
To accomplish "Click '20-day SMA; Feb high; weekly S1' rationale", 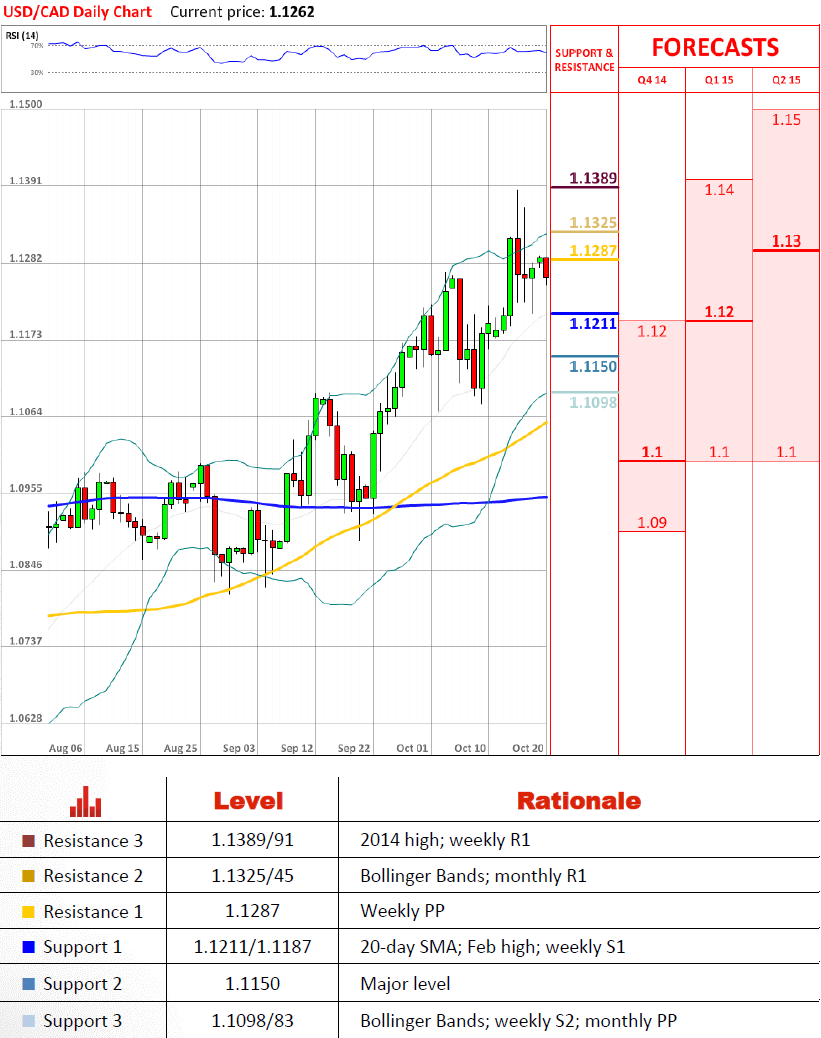I will point(493,947).
